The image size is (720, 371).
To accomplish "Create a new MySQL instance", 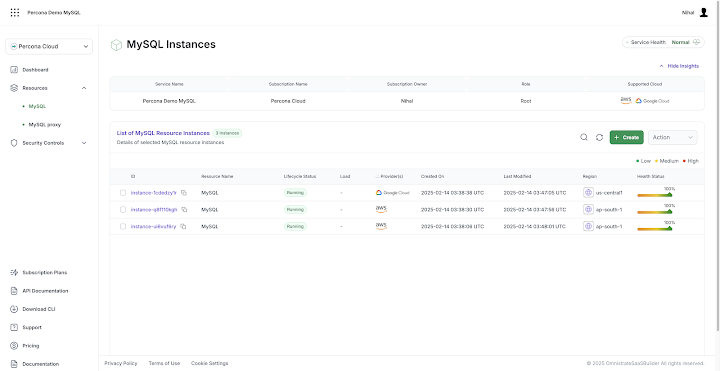I will pos(627,137).
